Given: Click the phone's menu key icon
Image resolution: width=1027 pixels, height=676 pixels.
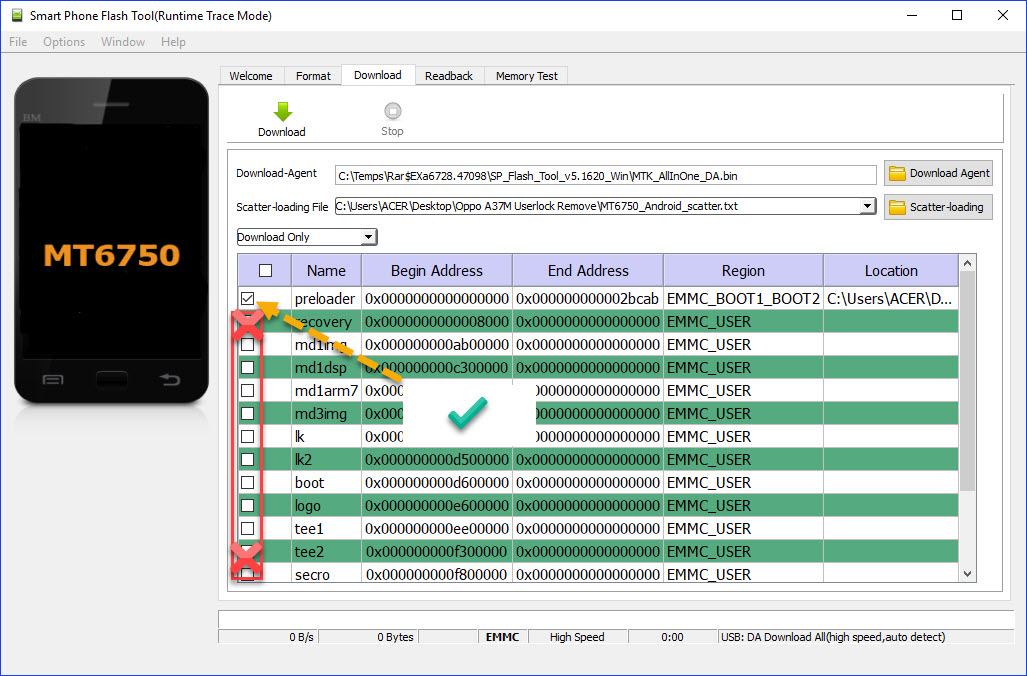Looking at the screenshot, I should (53, 380).
